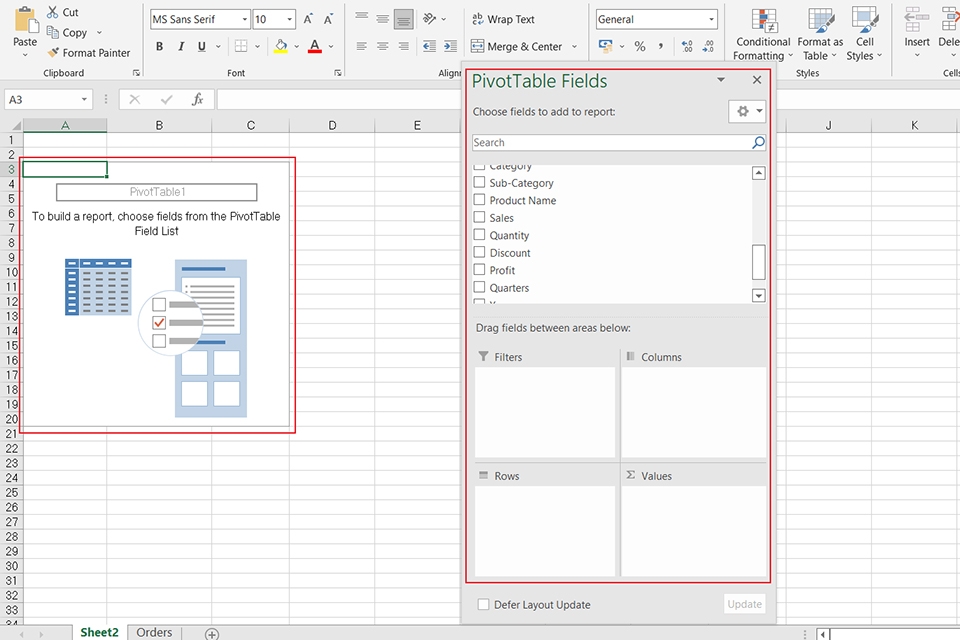
Task: Click the Insert Function fx icon
Action: [198, 99]
